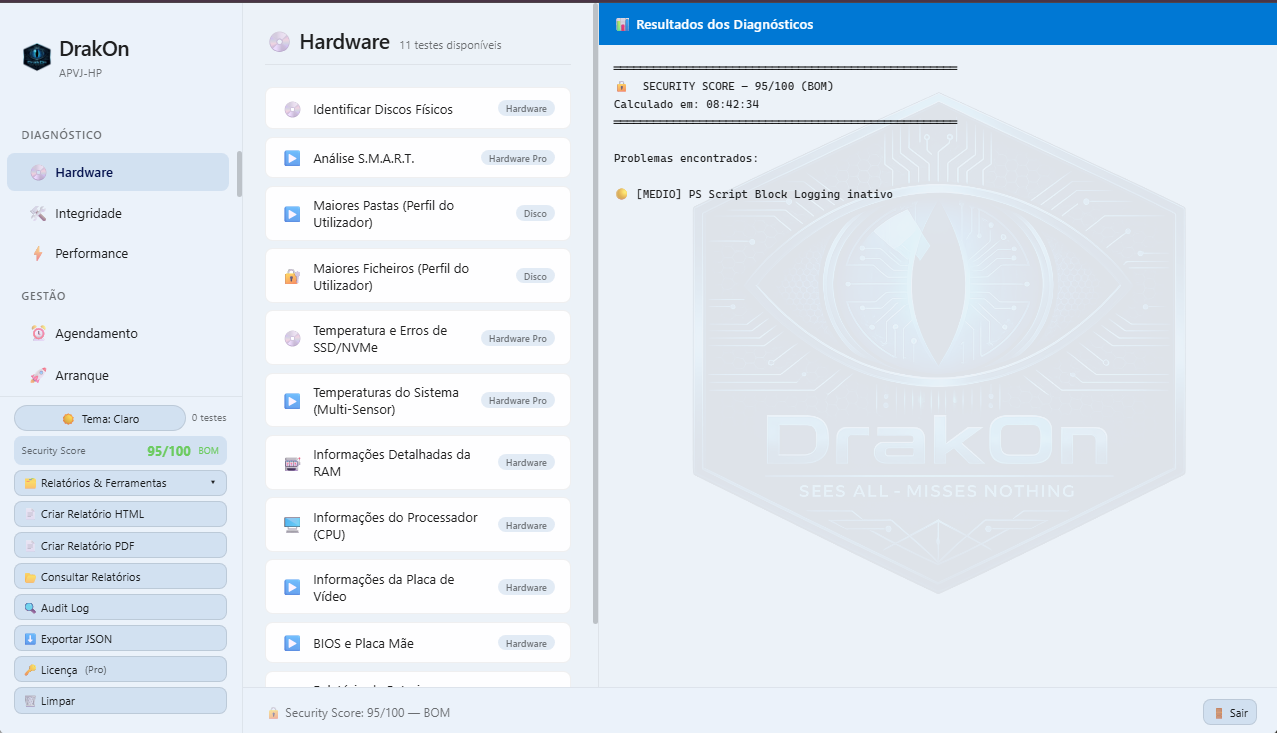Run Análise S.M.A.R.T. test
Screen dimensions: 1277x733
(418, 158)
